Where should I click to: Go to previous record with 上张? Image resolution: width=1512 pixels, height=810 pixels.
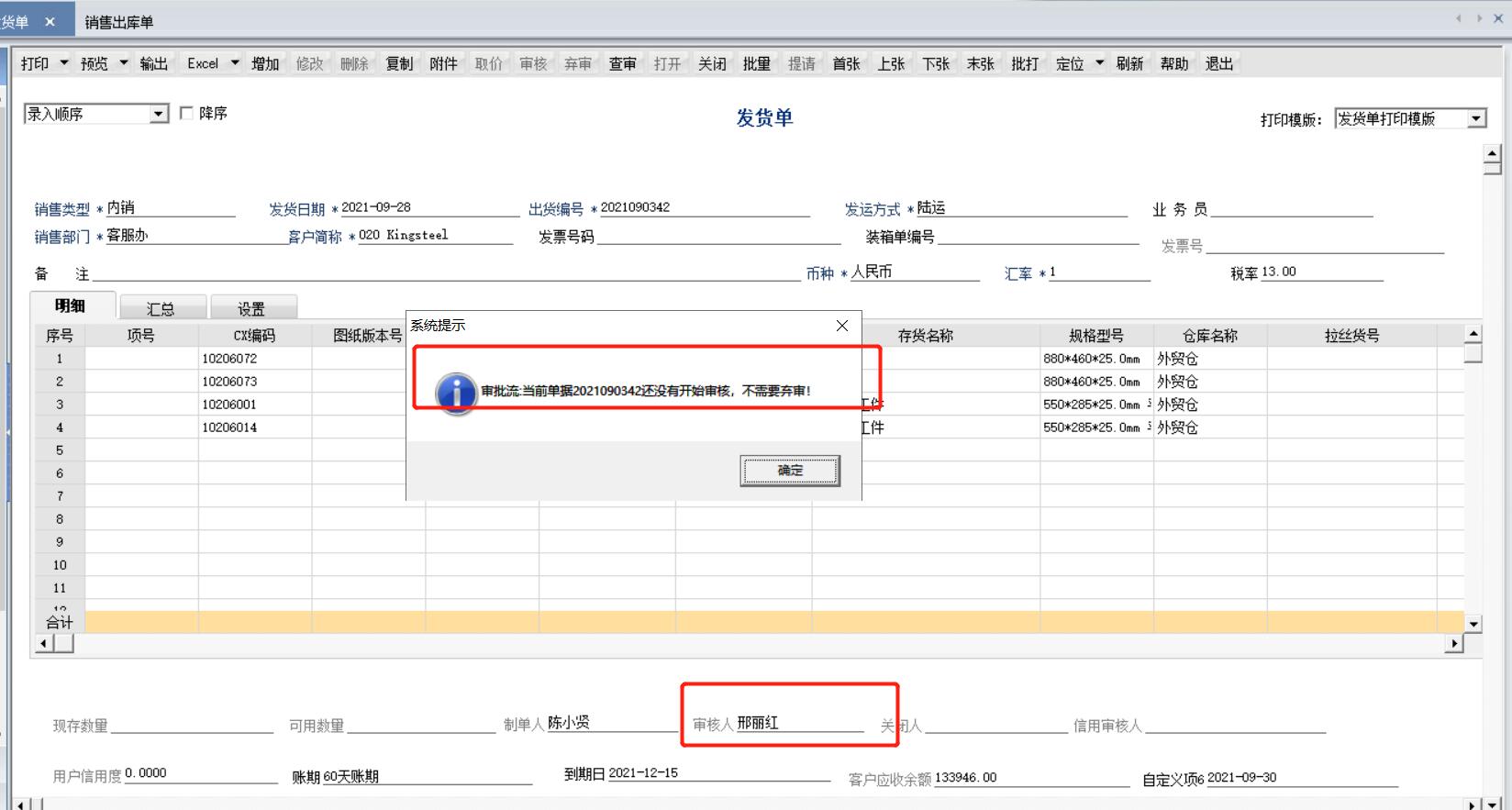[891, 63]
